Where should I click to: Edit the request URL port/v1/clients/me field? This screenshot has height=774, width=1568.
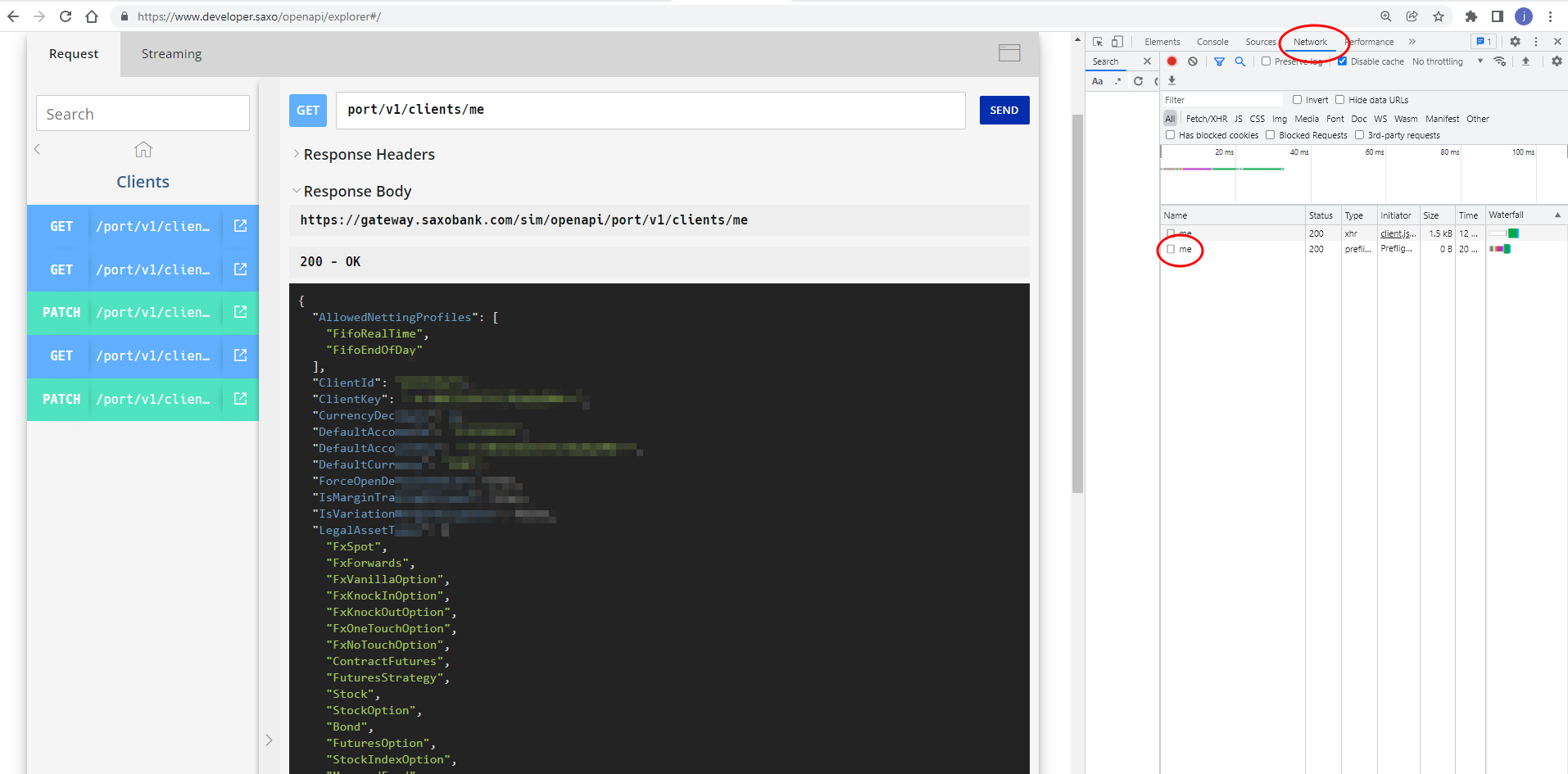[650, 110]
